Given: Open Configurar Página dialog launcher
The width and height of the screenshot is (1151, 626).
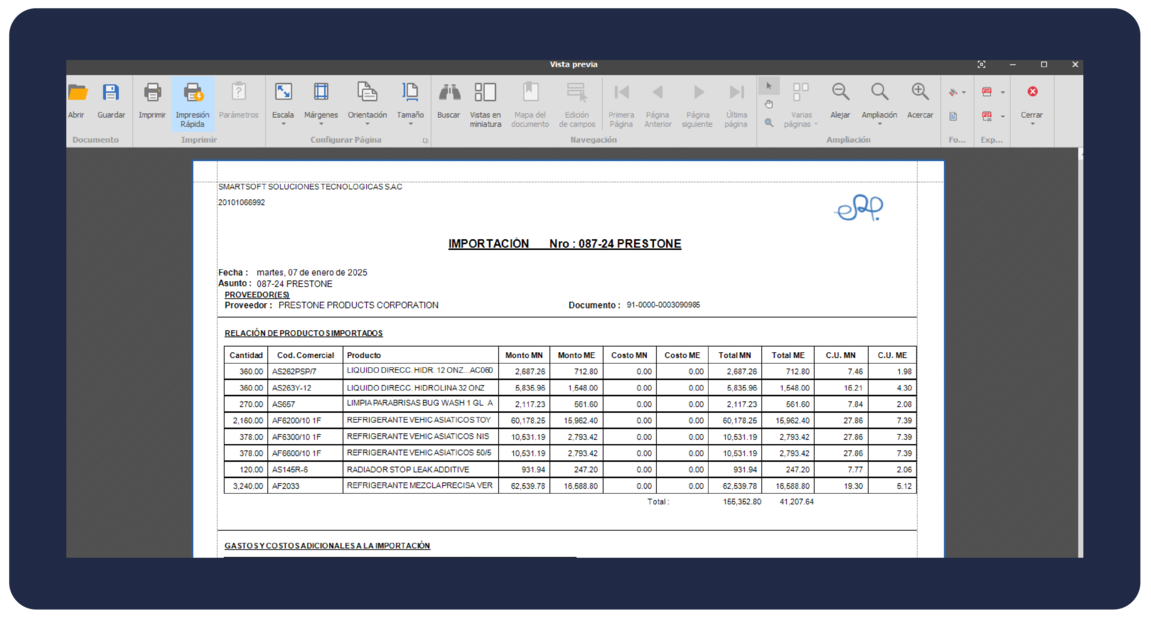Looking at the screenshot, I should (425, 141).
